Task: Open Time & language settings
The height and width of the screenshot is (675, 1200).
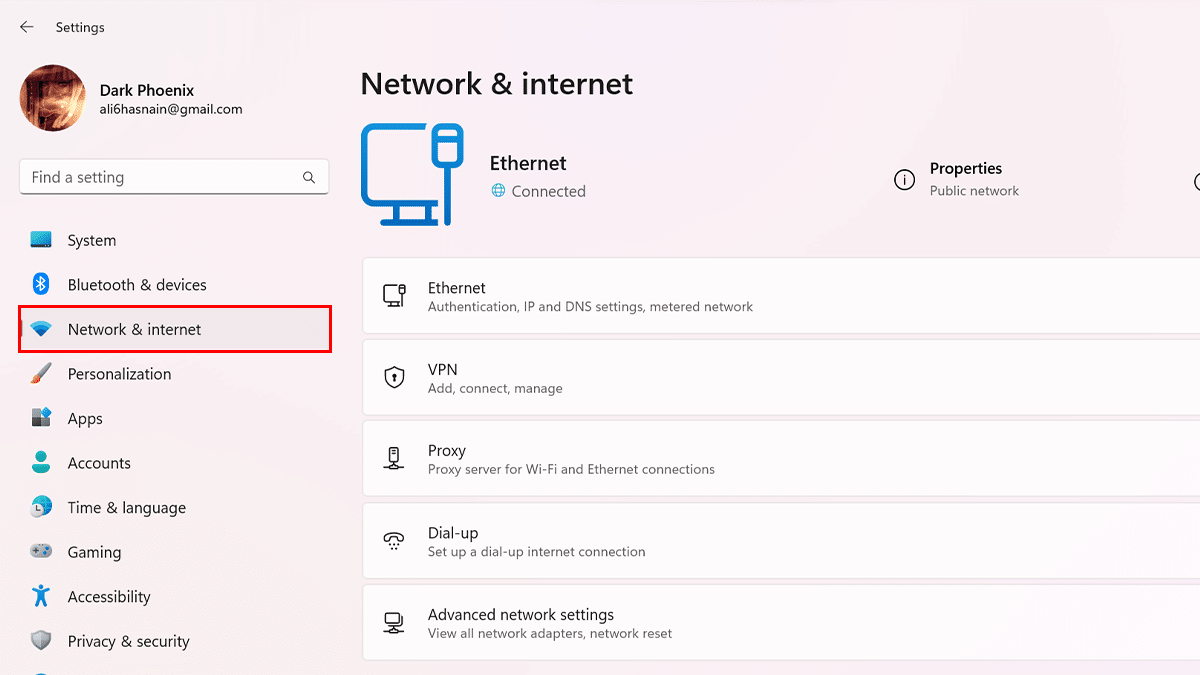Action: point(126,508)
